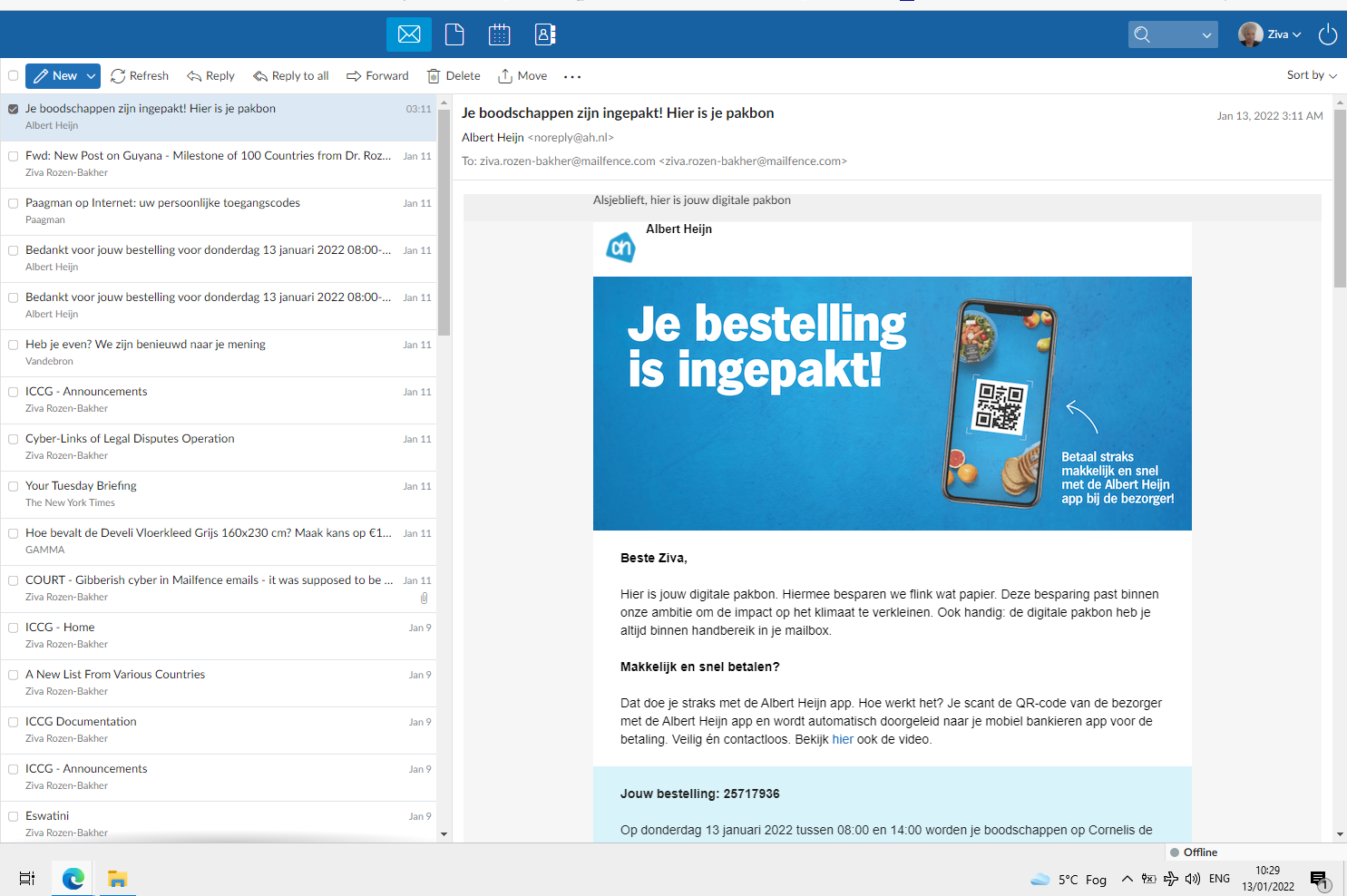
Task: Open the Ziva user account menu
Action: (x=1284, y=34)
